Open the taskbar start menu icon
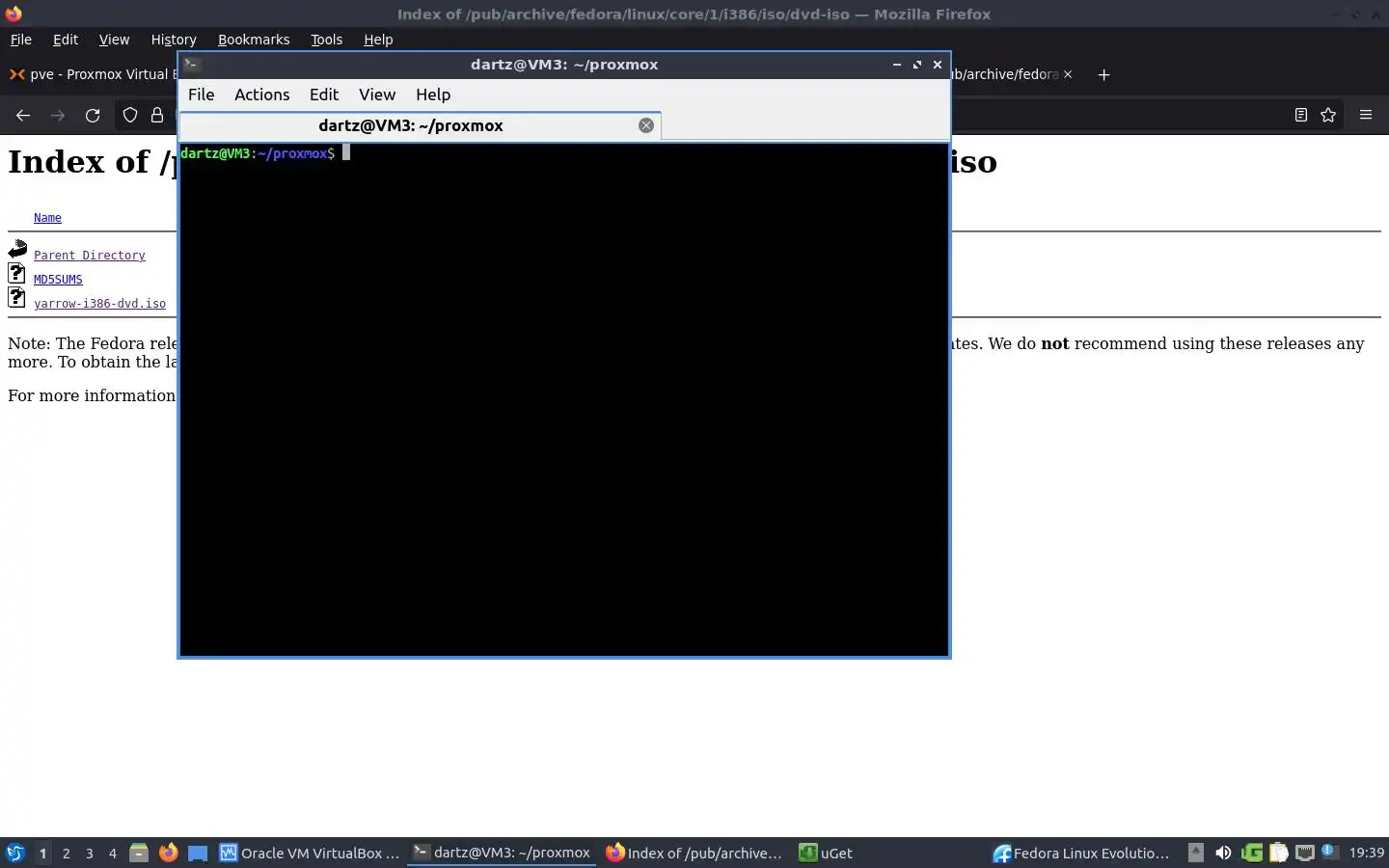The width and height of the screenshot is (1389, 868). (15, 853)
